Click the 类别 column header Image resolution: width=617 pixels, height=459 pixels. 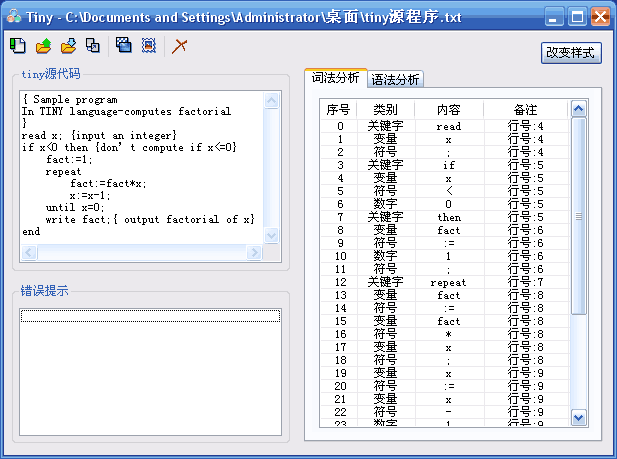click(385, 108)
